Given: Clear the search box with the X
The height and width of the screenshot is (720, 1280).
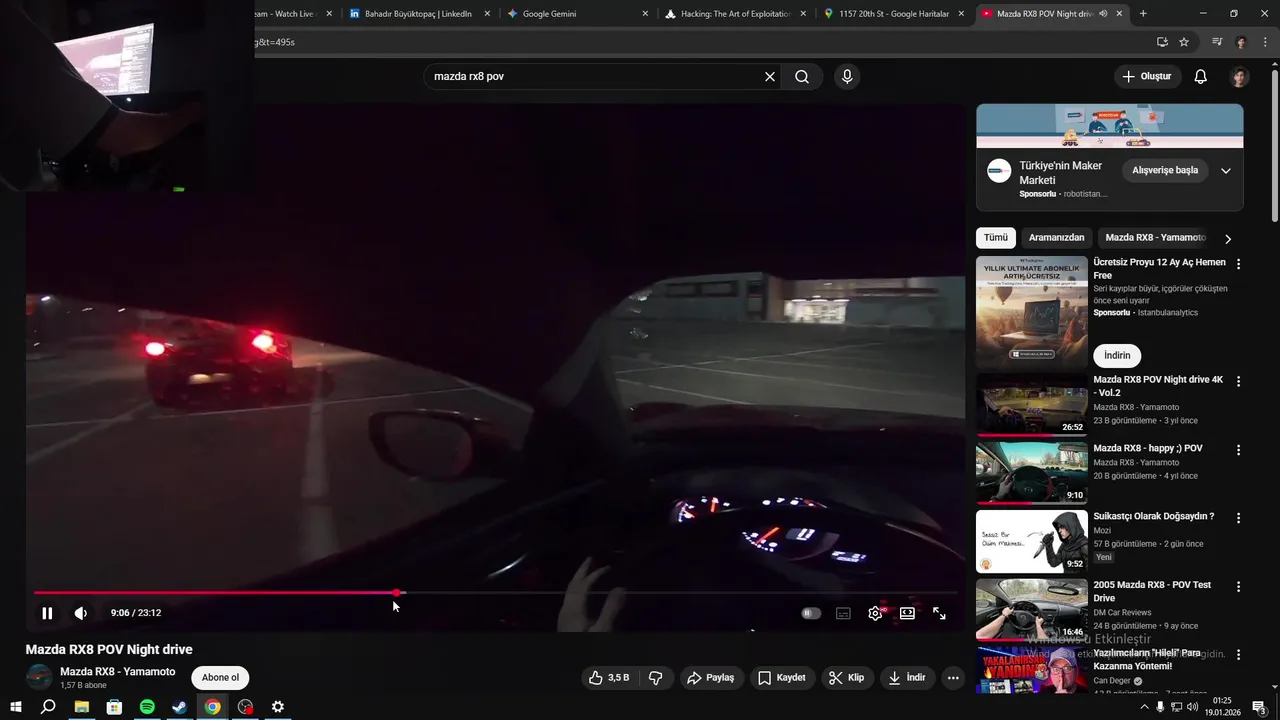Looking at the screenshot, I should (x=770, y=76).
